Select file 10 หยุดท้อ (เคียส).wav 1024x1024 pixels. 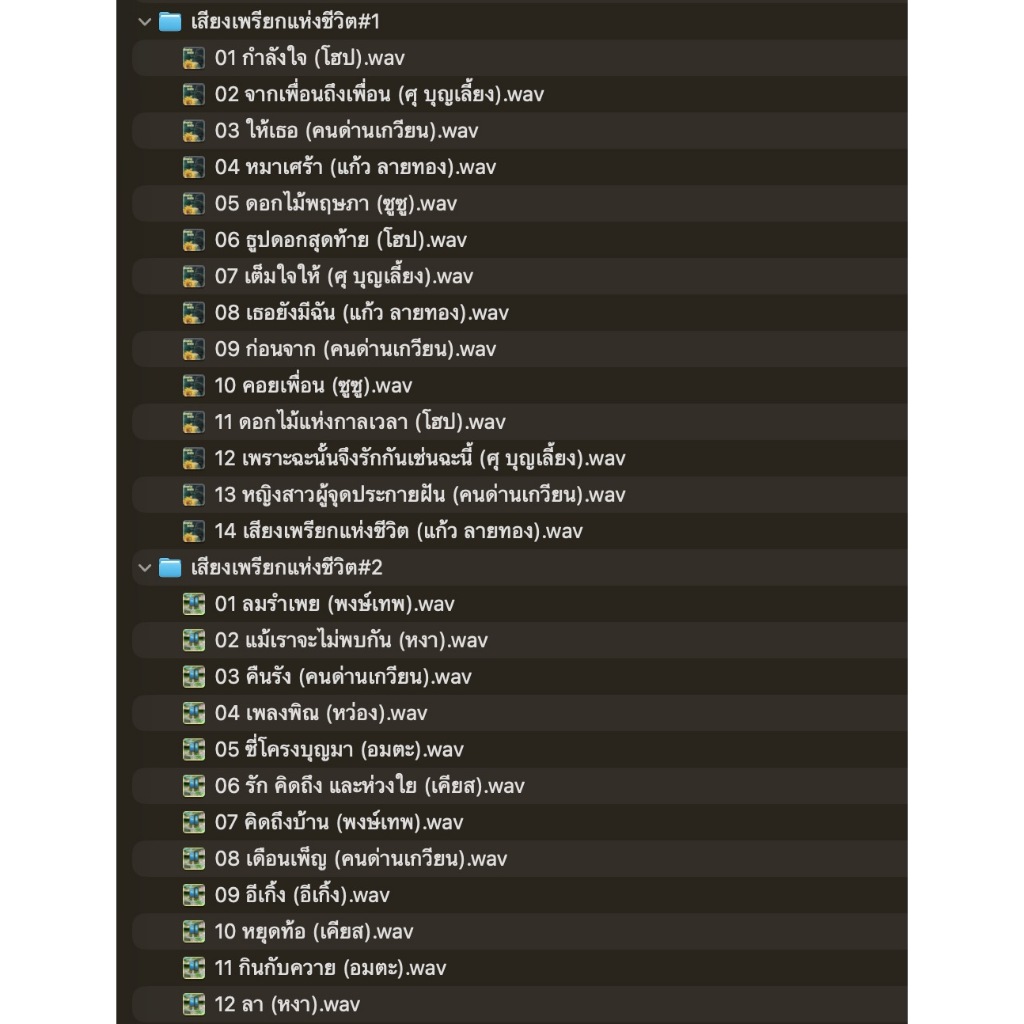tap(520, 932)
